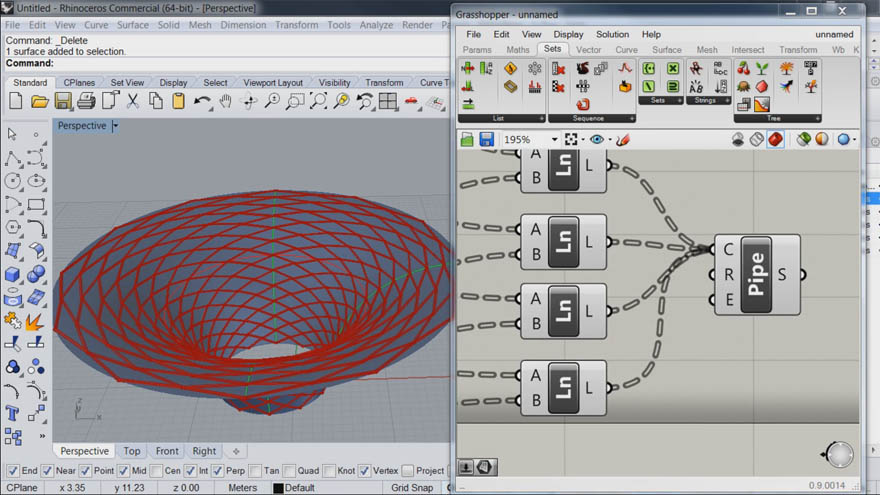This screenshot has width=880, height=495.
Task: Switch to the Vector tab in Grasshopper
Action: 588,49
